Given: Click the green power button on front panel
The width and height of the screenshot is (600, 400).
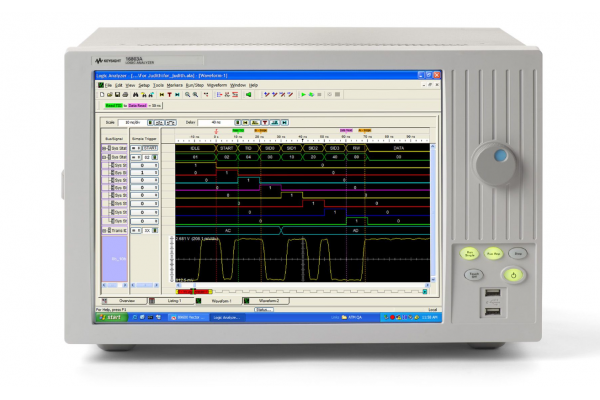Looking at the screenshot, I should [x=513, y=275].
